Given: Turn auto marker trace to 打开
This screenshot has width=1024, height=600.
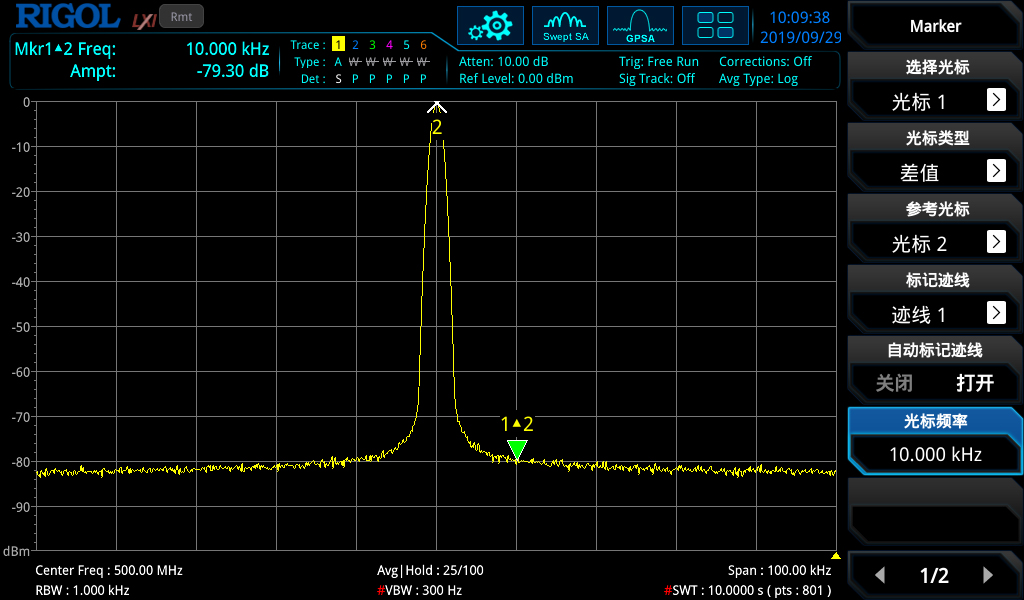Looking at the screenshot, I should coord(974,383).
